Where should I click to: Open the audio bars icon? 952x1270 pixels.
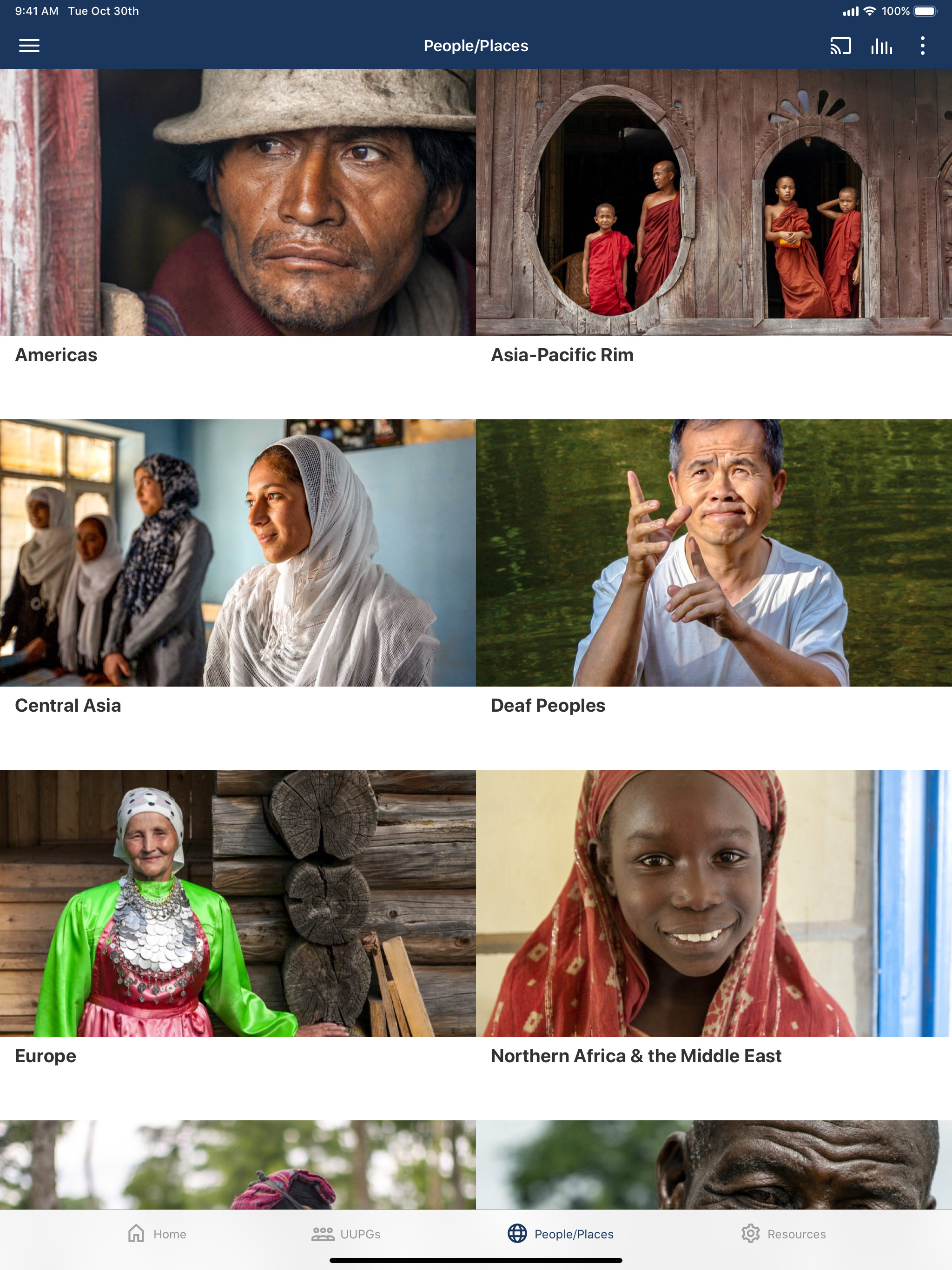(881, 46)
